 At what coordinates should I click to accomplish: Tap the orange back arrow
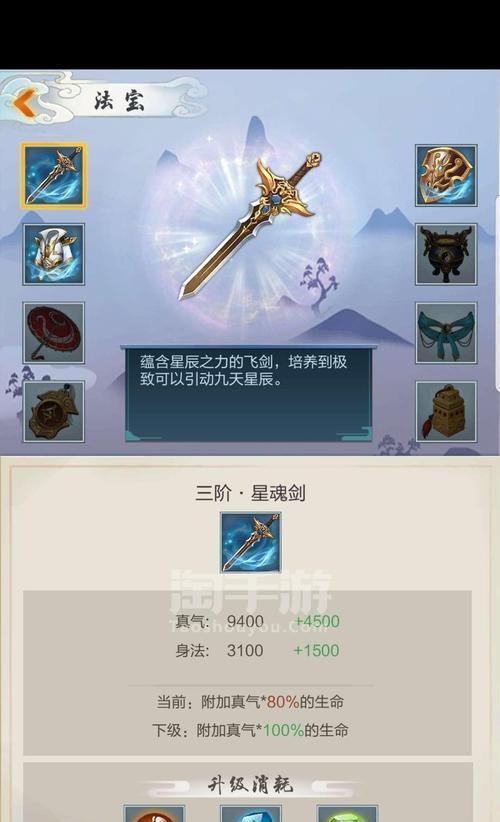pyautogui.click(x=25, y=102)
